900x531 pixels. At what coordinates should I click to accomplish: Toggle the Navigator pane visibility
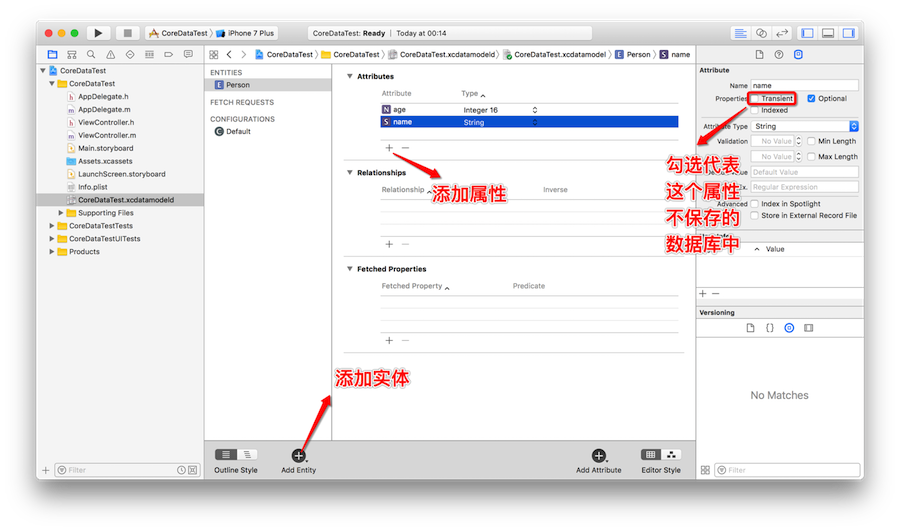pyautogui.click(x=808, y=33)
